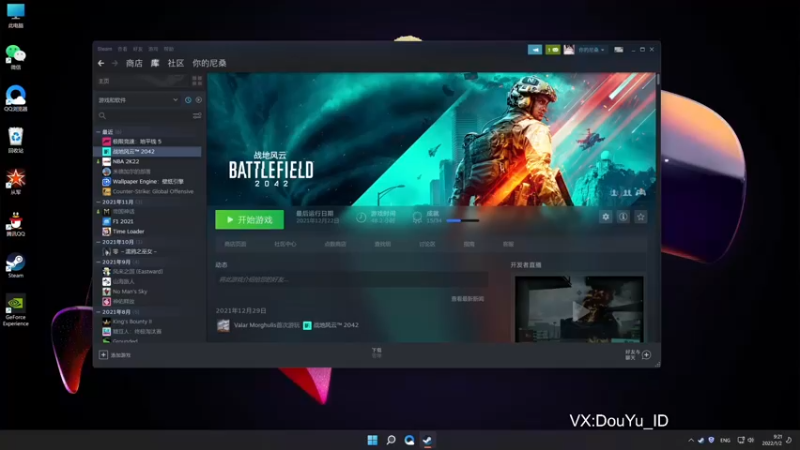Image resolution: width=800 pixels, height=450 pixels.
Task: Click QQ browser icon on taskbar
Action: (409, 440)
